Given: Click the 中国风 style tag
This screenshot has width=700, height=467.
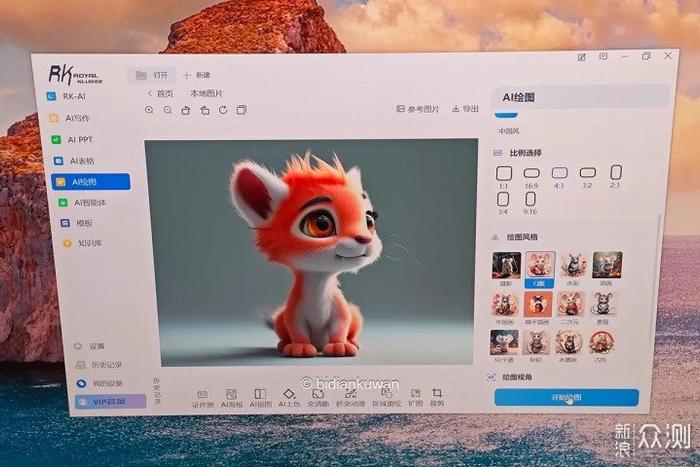Looking at the screenshot, I should coord(508,131).
